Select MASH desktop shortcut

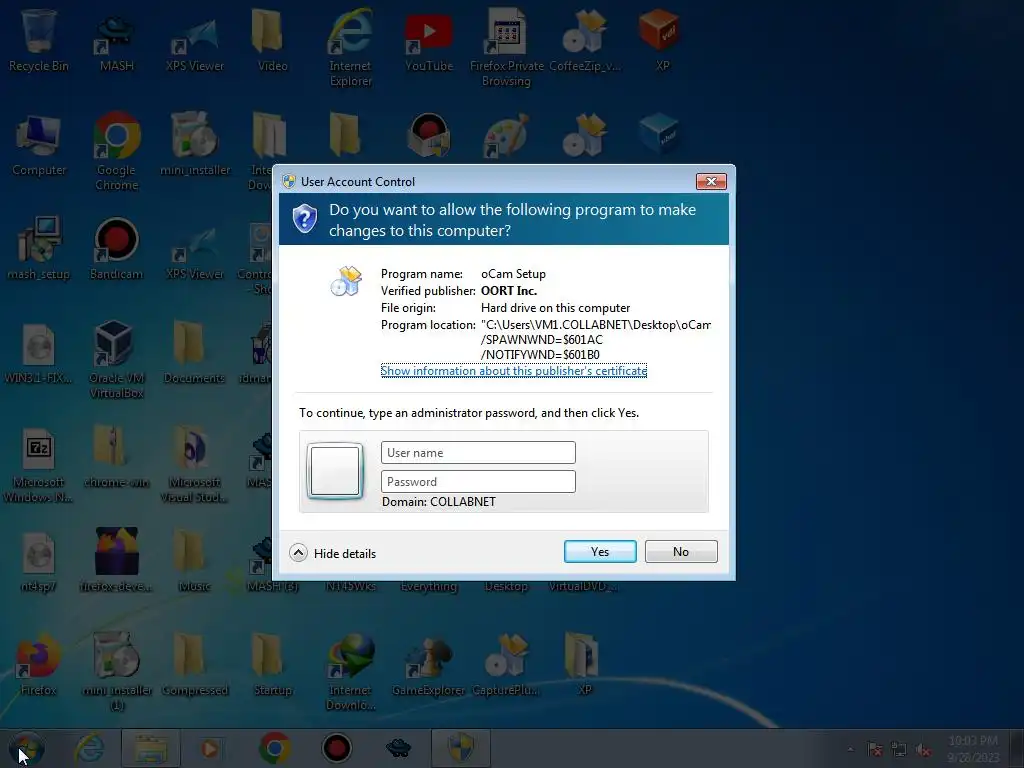point(116,42)
